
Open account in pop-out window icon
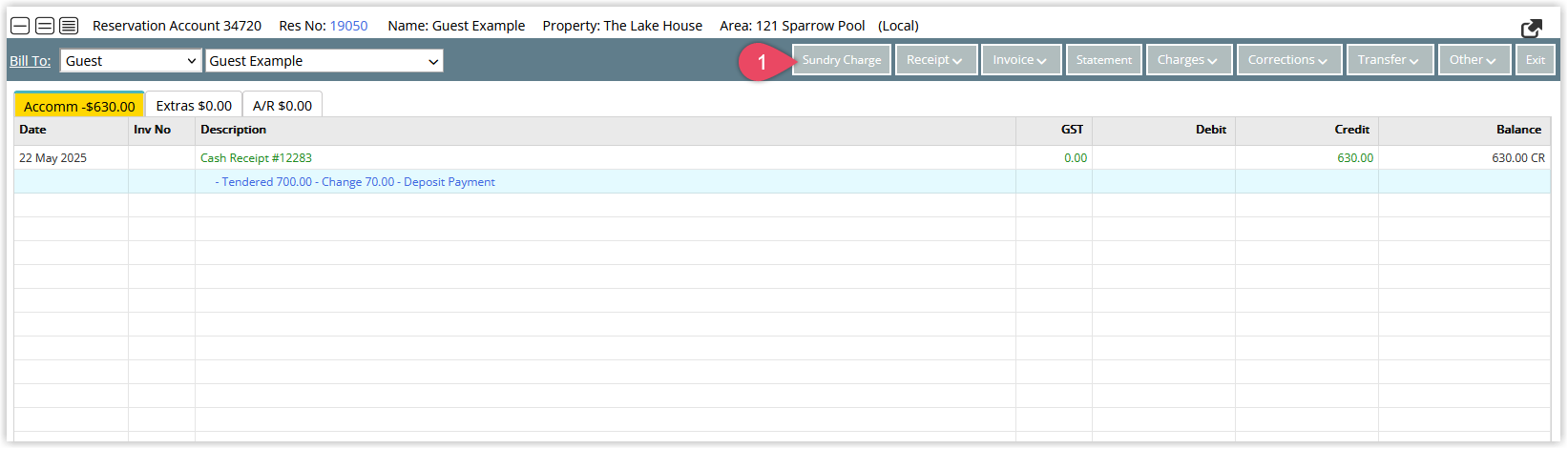click(1533, 29)
